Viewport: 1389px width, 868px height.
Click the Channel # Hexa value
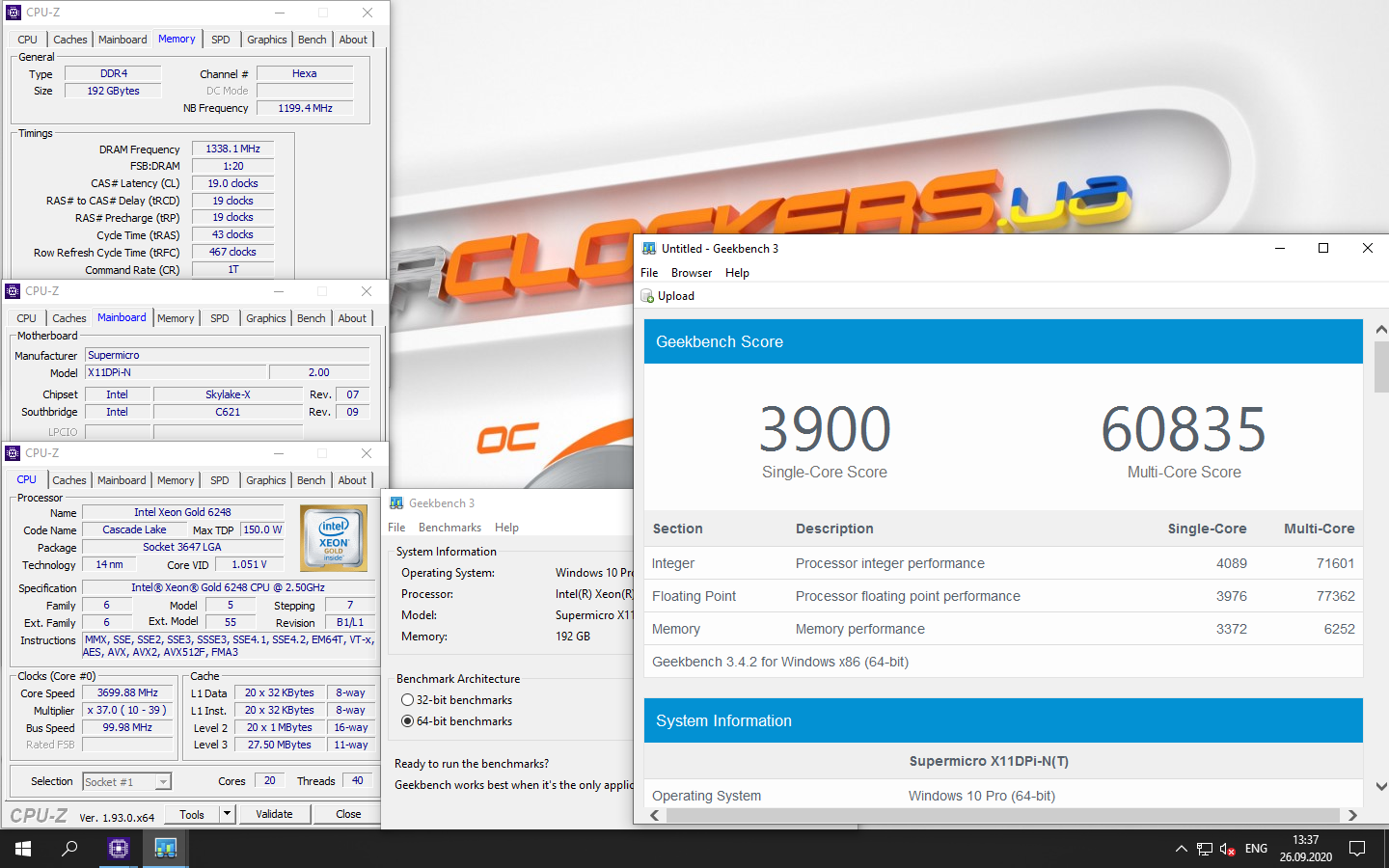coord(305,73)
